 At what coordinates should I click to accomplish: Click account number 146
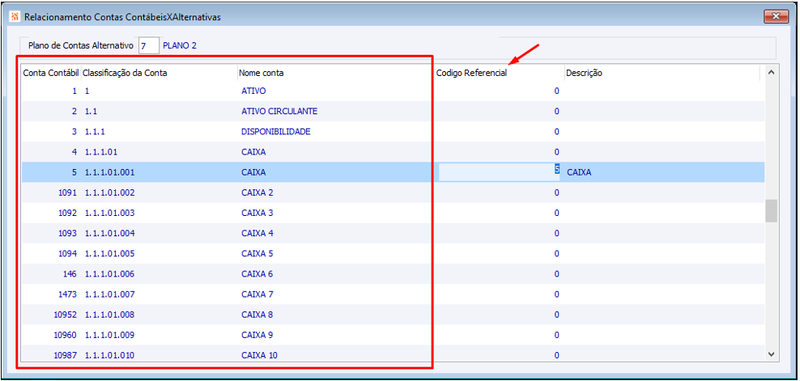tap(70, 274)
